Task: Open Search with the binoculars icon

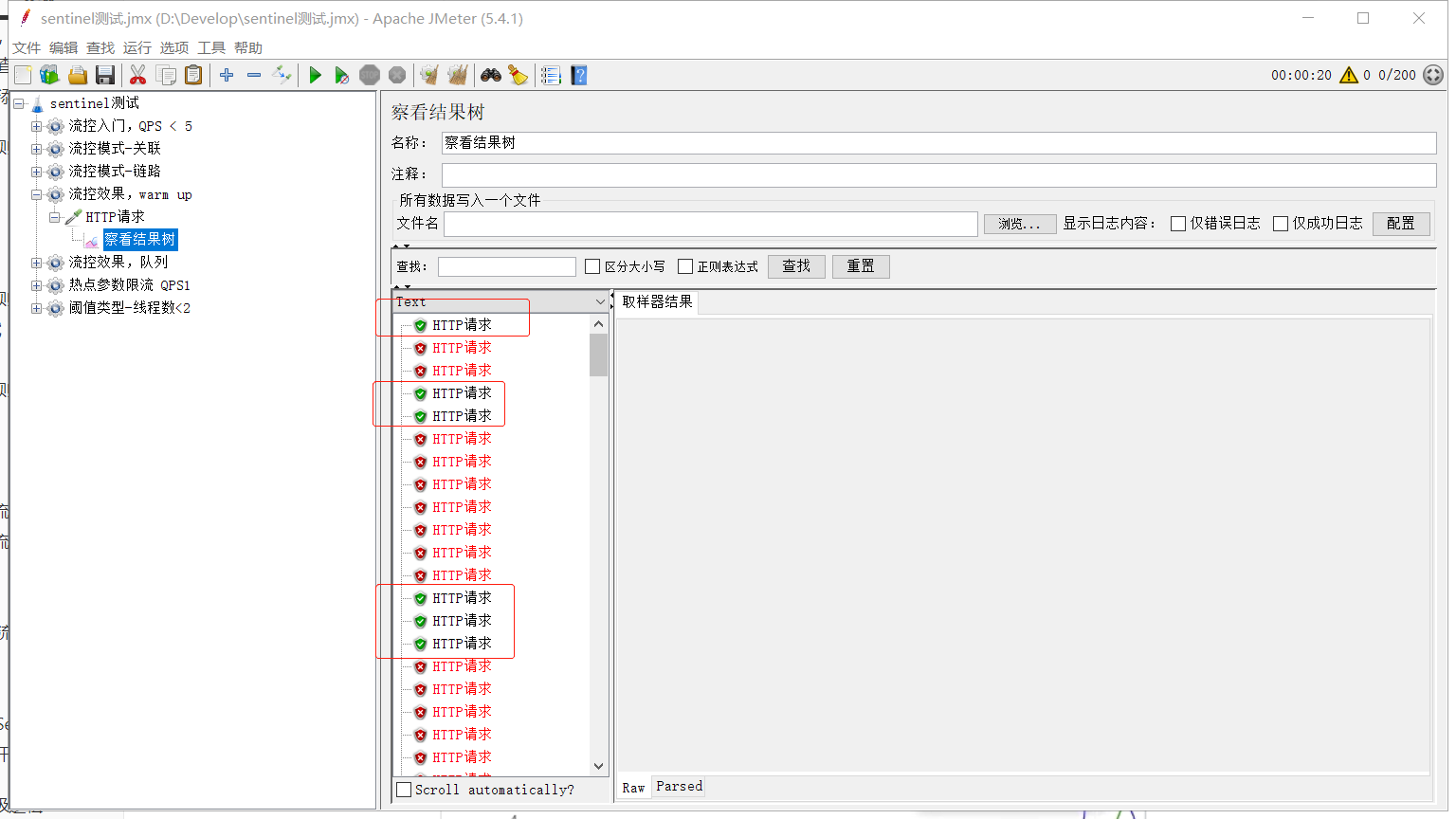Action: click(491, 75)
